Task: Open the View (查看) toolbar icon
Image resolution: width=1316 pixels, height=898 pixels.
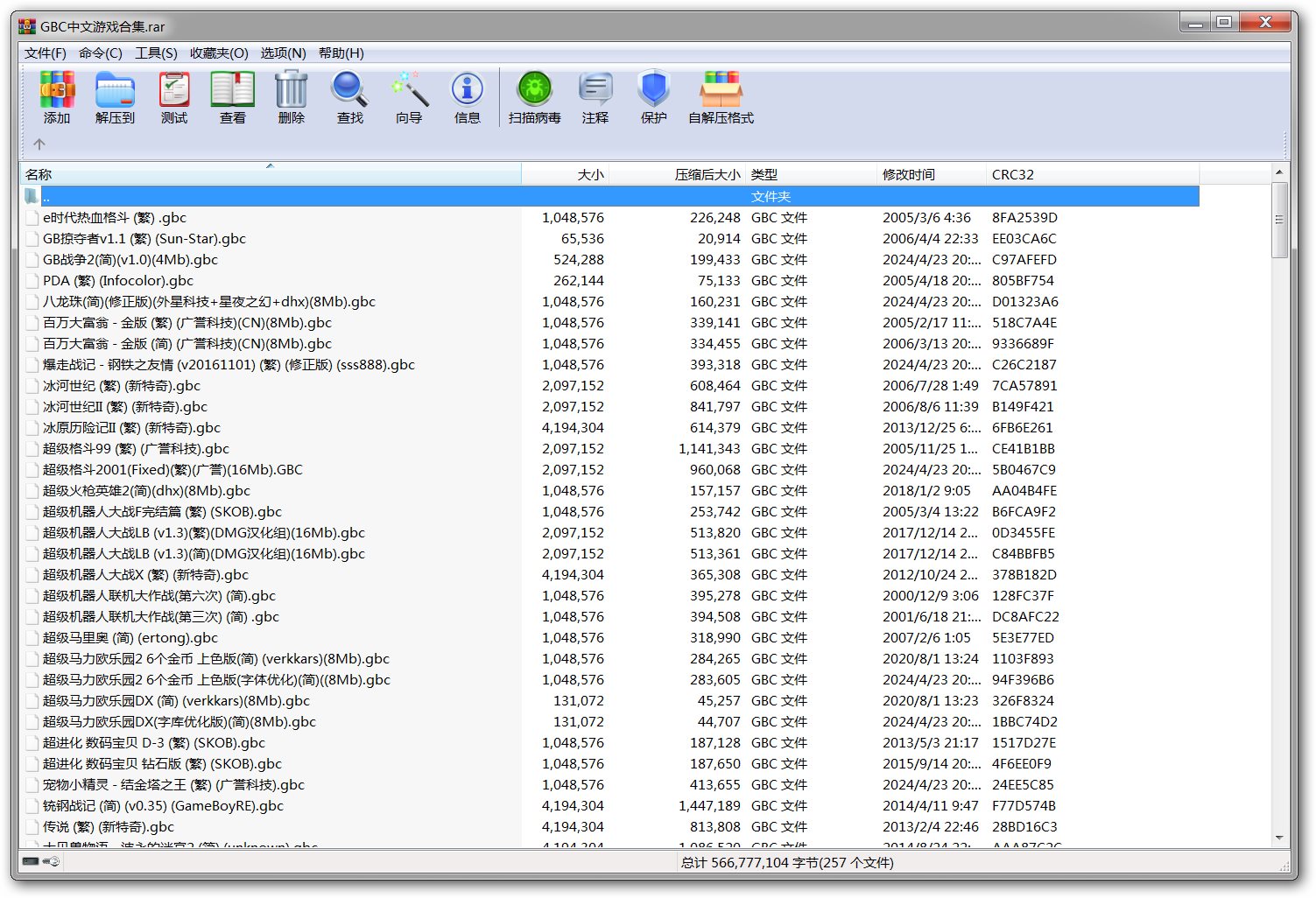Action: pyautogui.click(x=232, y=89)
